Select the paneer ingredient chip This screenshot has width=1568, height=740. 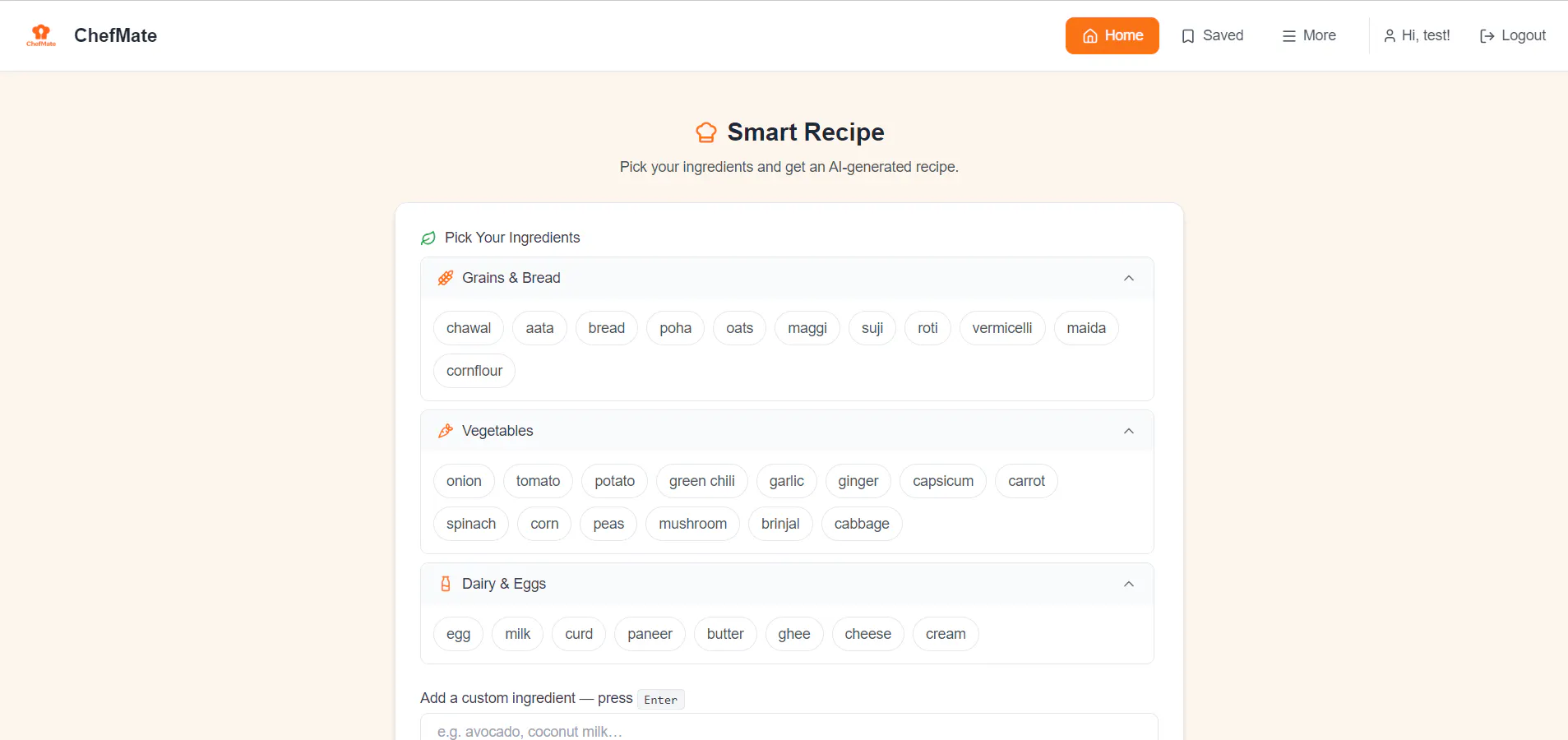650,634
